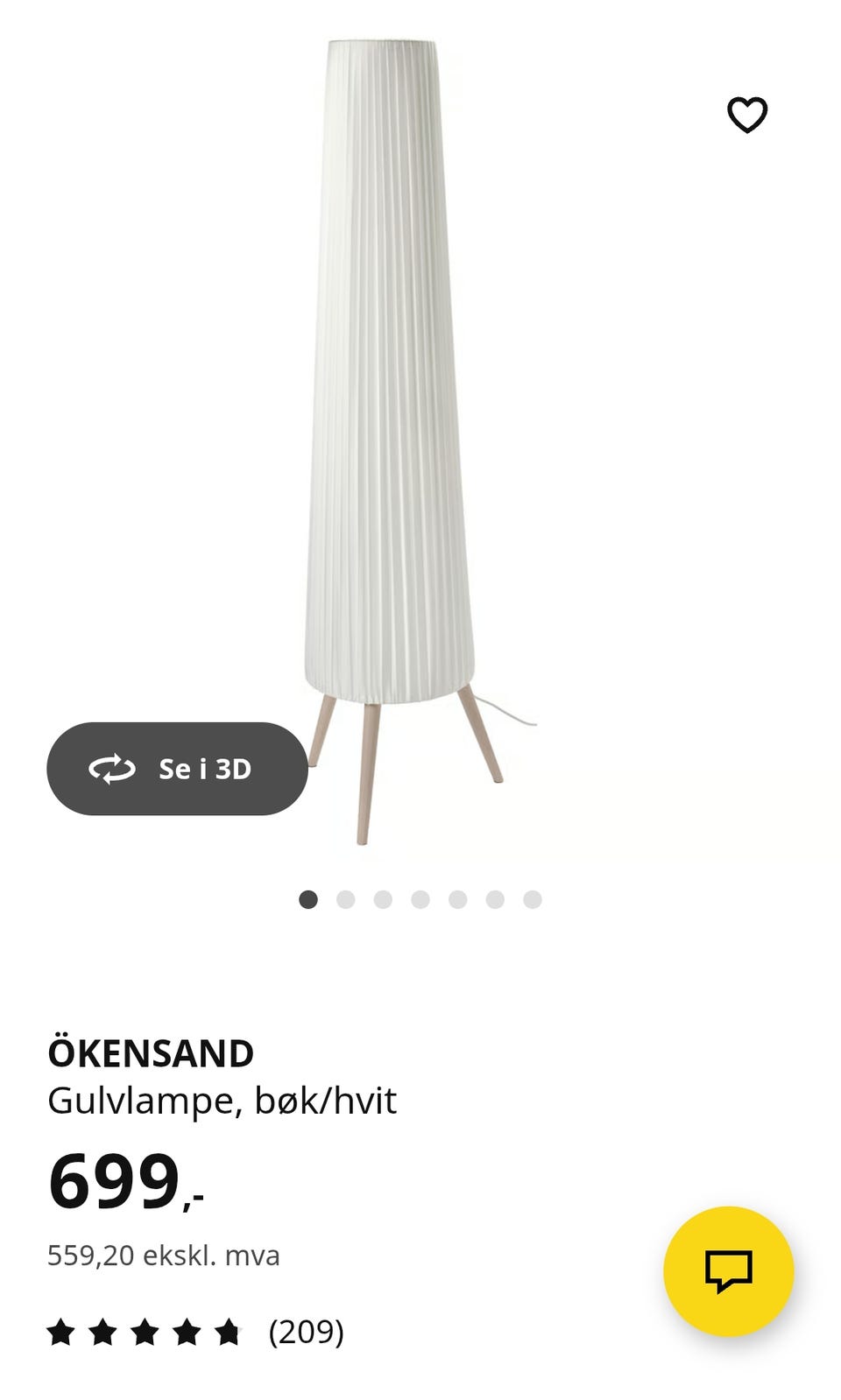Tap the second rating star
Viewport: 841px width, 1400px height.
(x=102, y=1332)
